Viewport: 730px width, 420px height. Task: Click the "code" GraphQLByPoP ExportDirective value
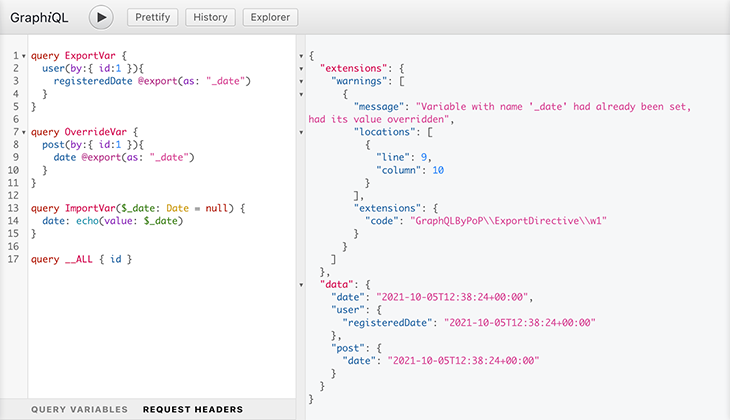tap(508, 221)
